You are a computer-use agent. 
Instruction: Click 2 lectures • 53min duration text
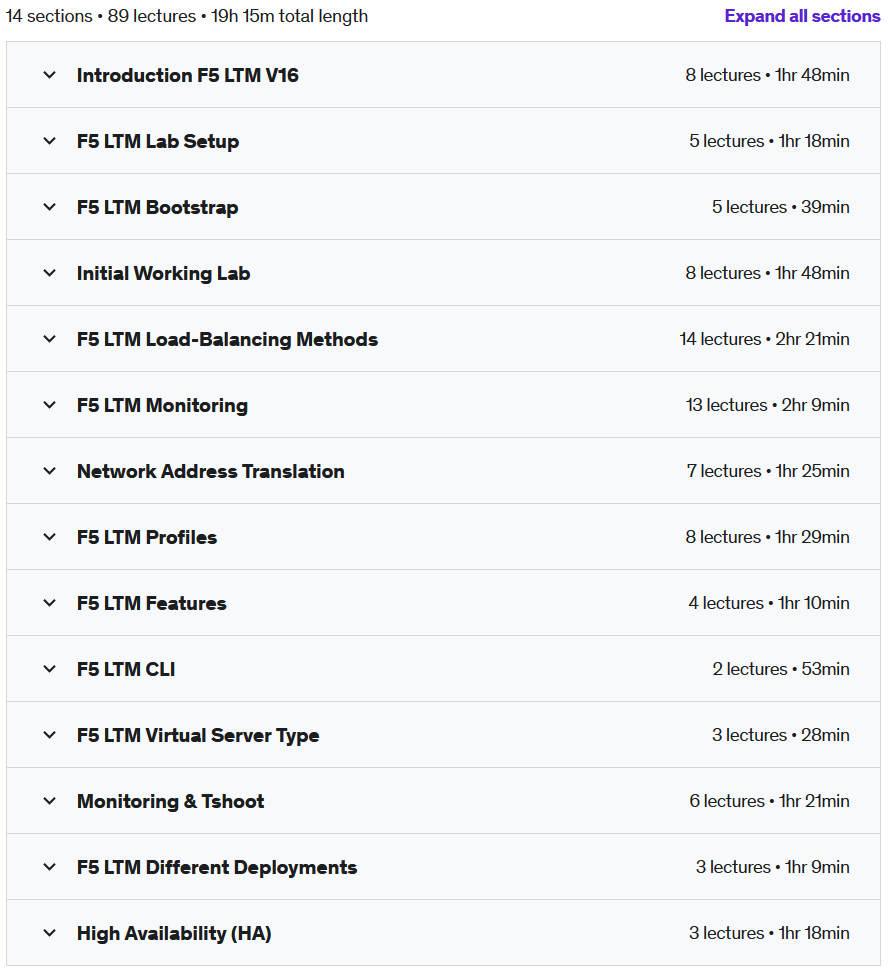[x=781, y=669]
